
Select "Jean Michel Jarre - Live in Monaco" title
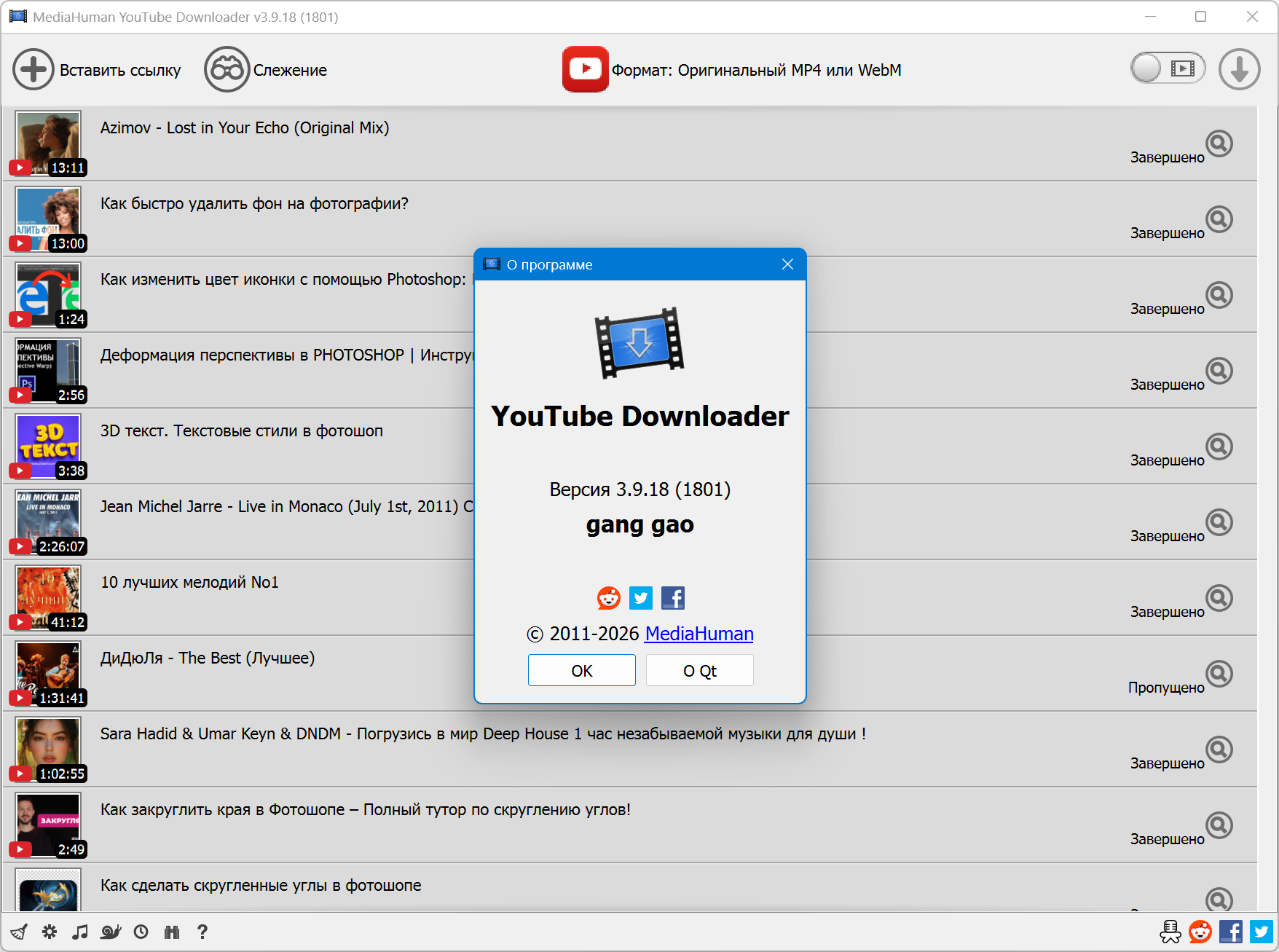pos(287,506)
